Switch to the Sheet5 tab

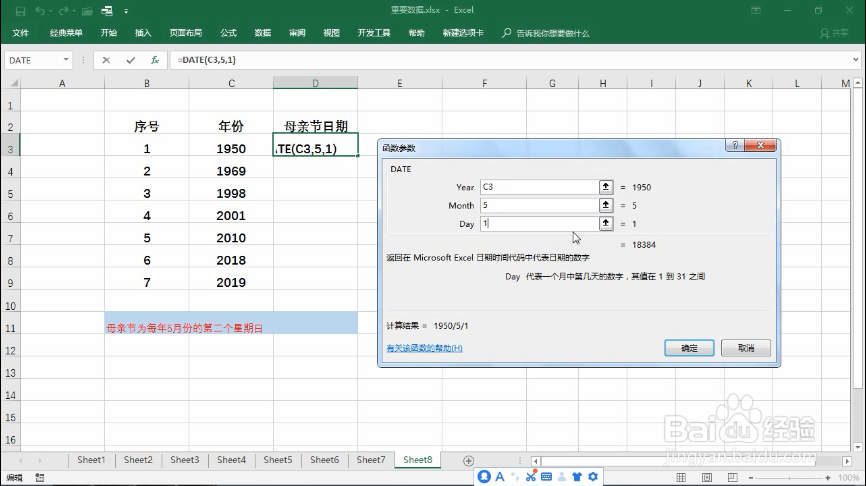tap(278, 459)
